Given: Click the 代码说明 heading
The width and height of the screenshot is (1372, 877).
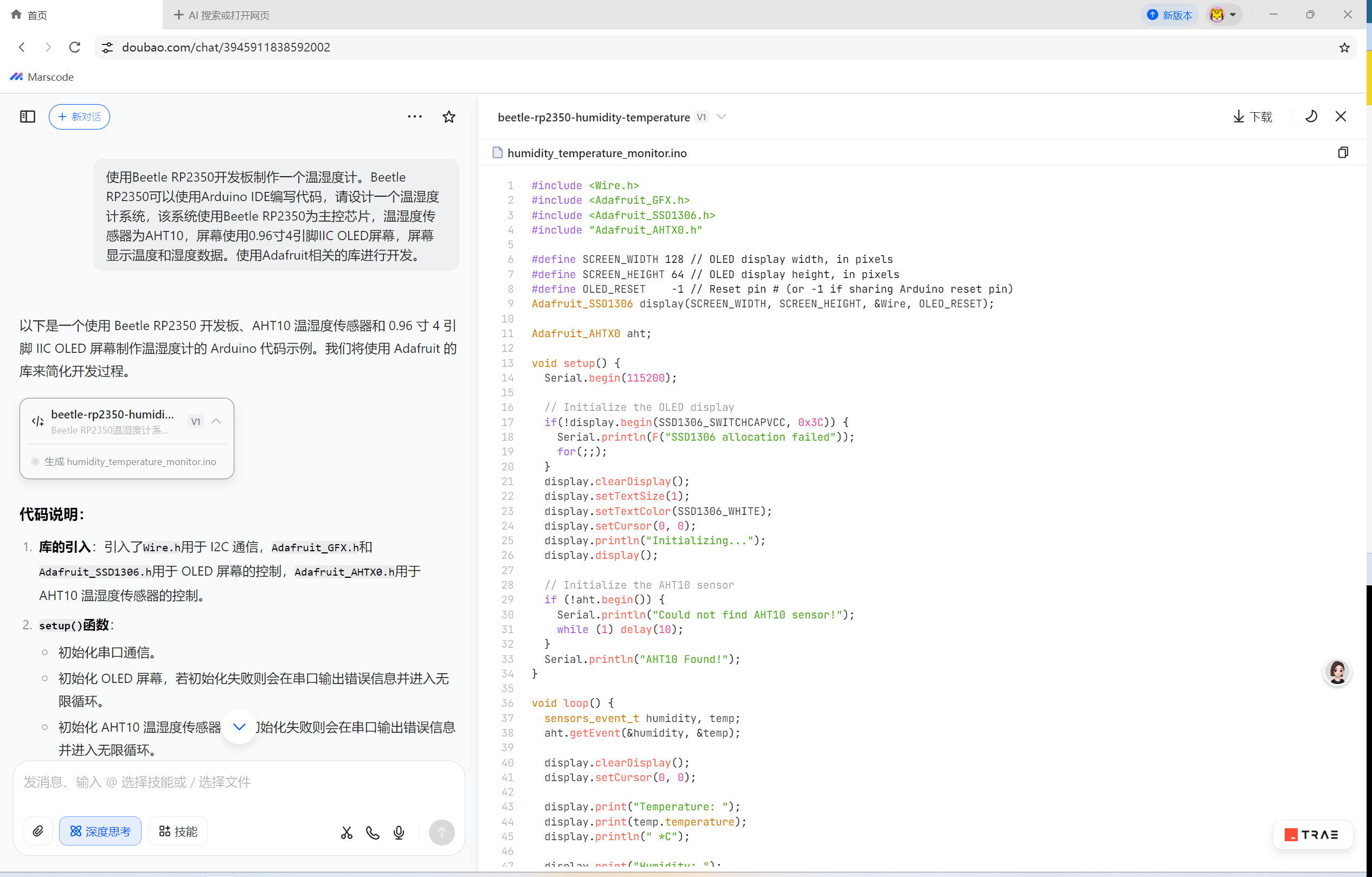Looking at the screenshot, I should coord(52,514).
